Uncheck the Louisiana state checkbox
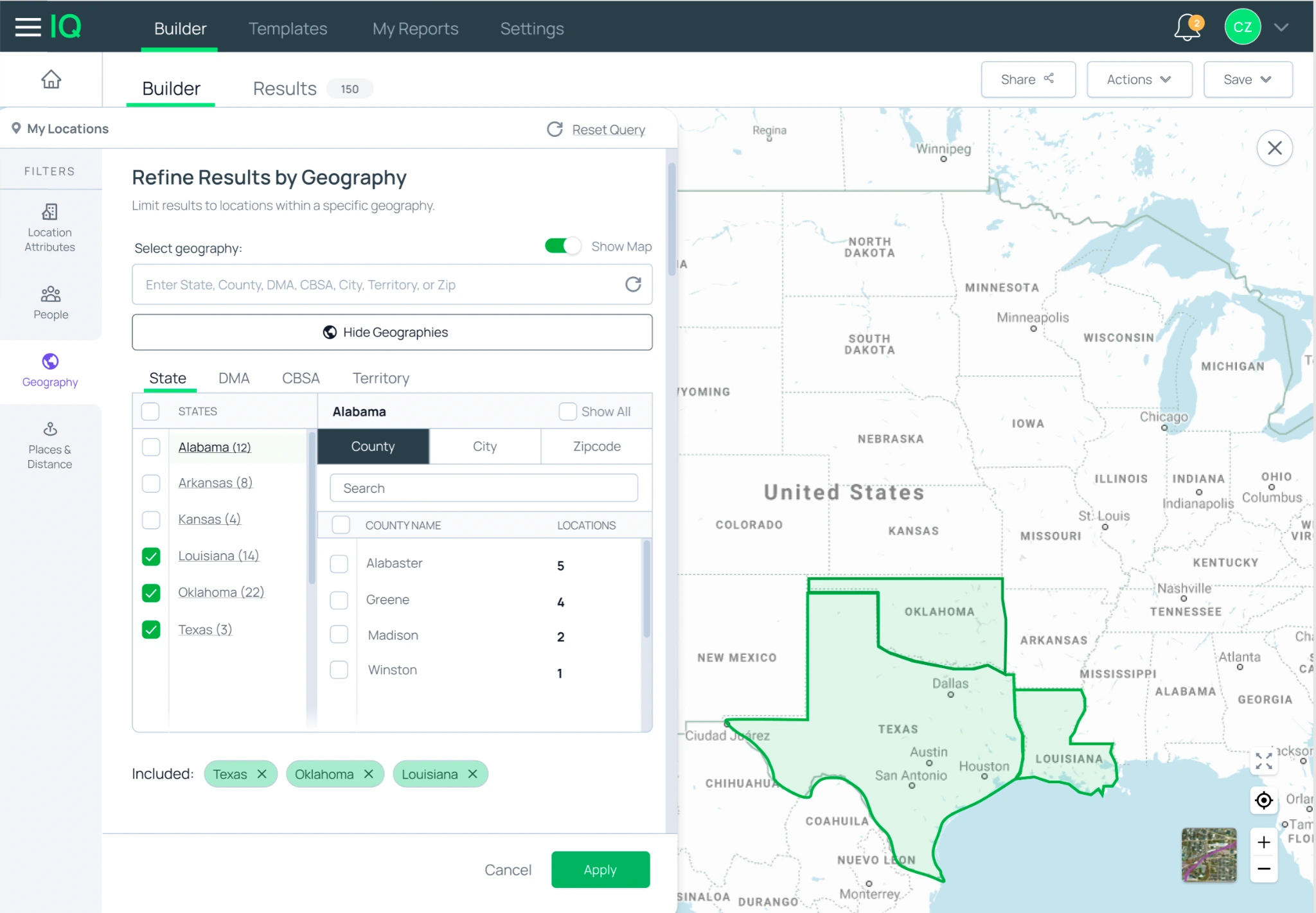 (151, 556)
